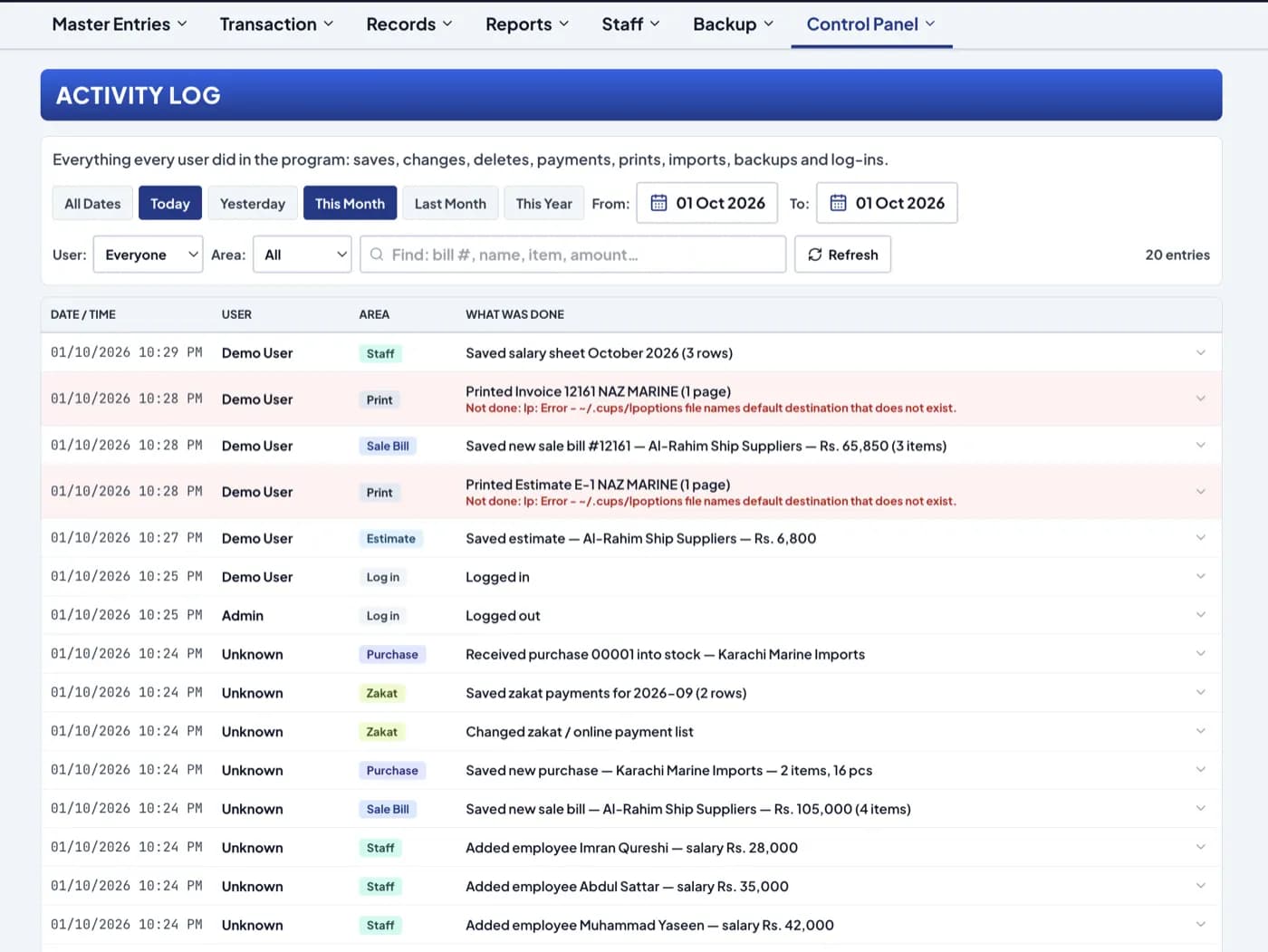The height and width of the screenshot is (952, 1268).
Task: Open the Reports menu
Action: [527, 24]
